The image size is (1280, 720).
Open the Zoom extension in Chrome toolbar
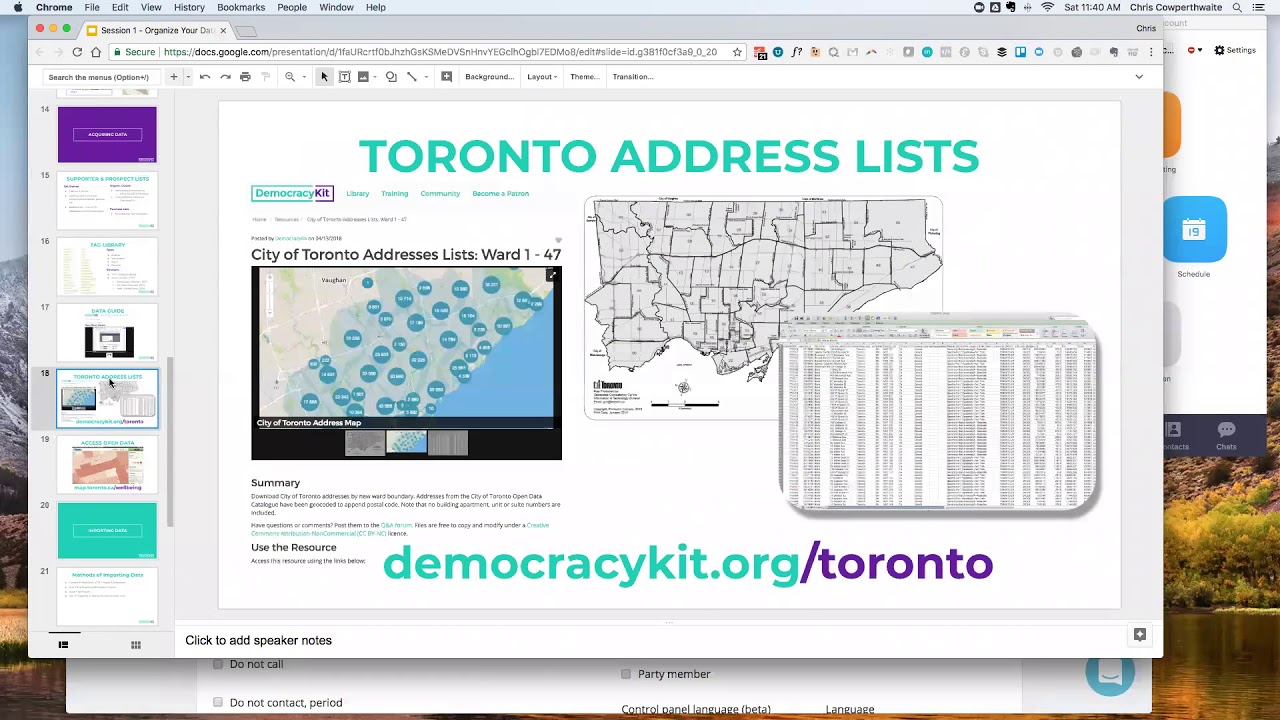click(1039, 52)
